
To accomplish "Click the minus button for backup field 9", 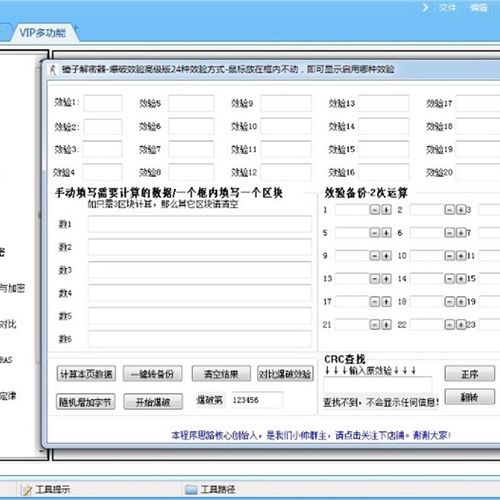I will (x=375, y=256).
